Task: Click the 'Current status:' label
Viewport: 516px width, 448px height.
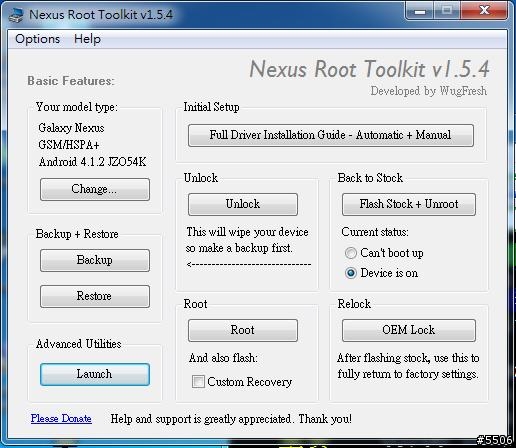Action: [x=375, y=232]
